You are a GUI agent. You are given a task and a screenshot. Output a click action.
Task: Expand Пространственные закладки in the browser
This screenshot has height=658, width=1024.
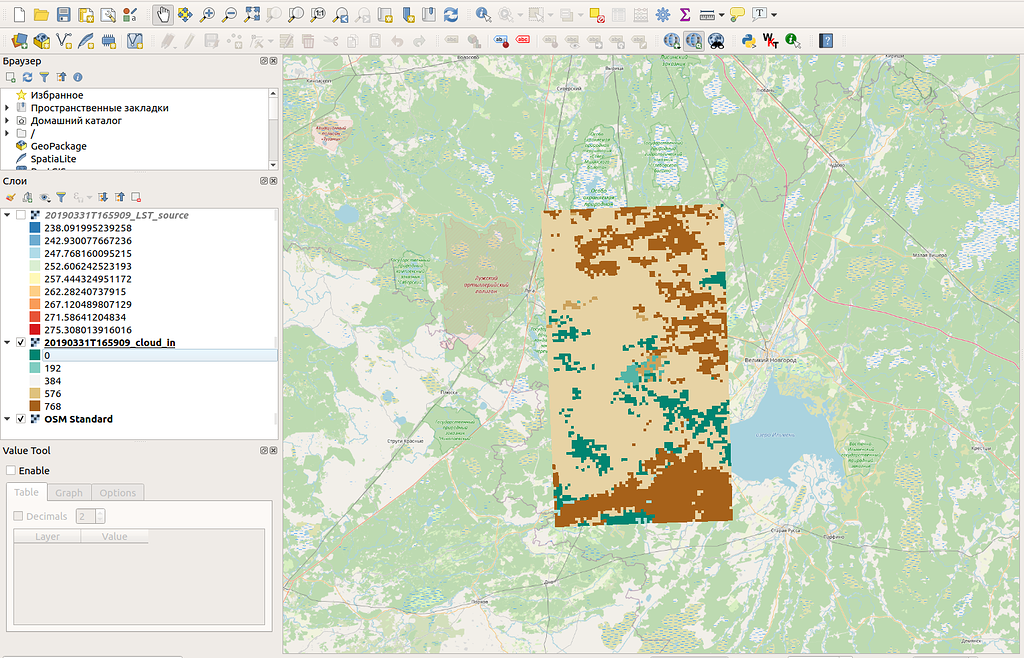point(7,108)
